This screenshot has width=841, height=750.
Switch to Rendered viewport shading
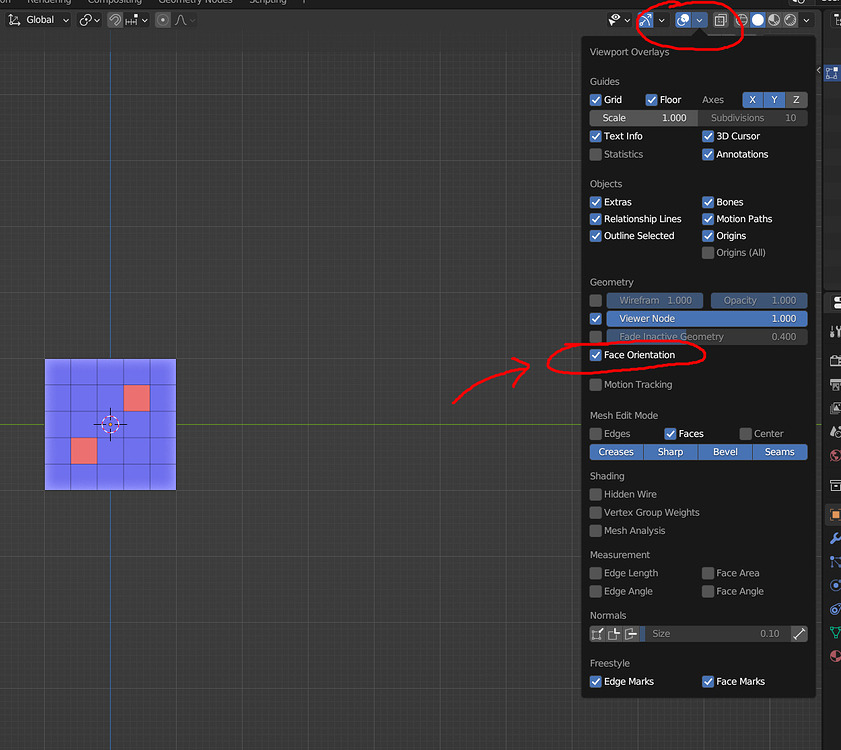[791, 19]
